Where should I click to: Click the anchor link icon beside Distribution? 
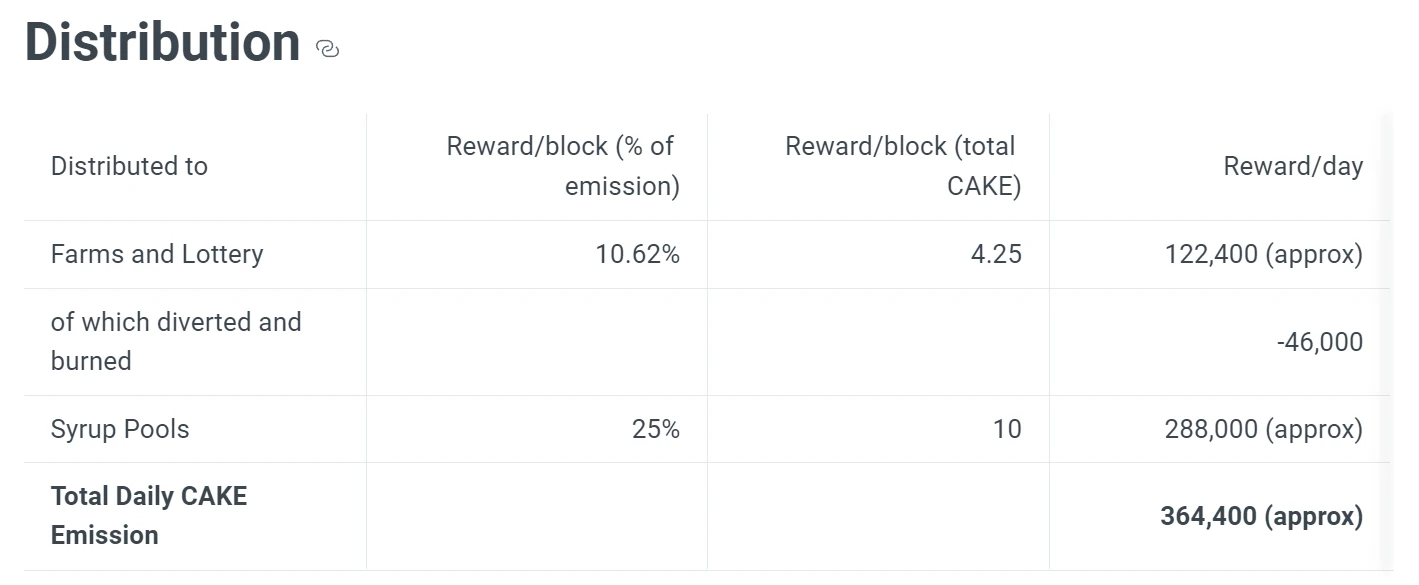(327, 49)
